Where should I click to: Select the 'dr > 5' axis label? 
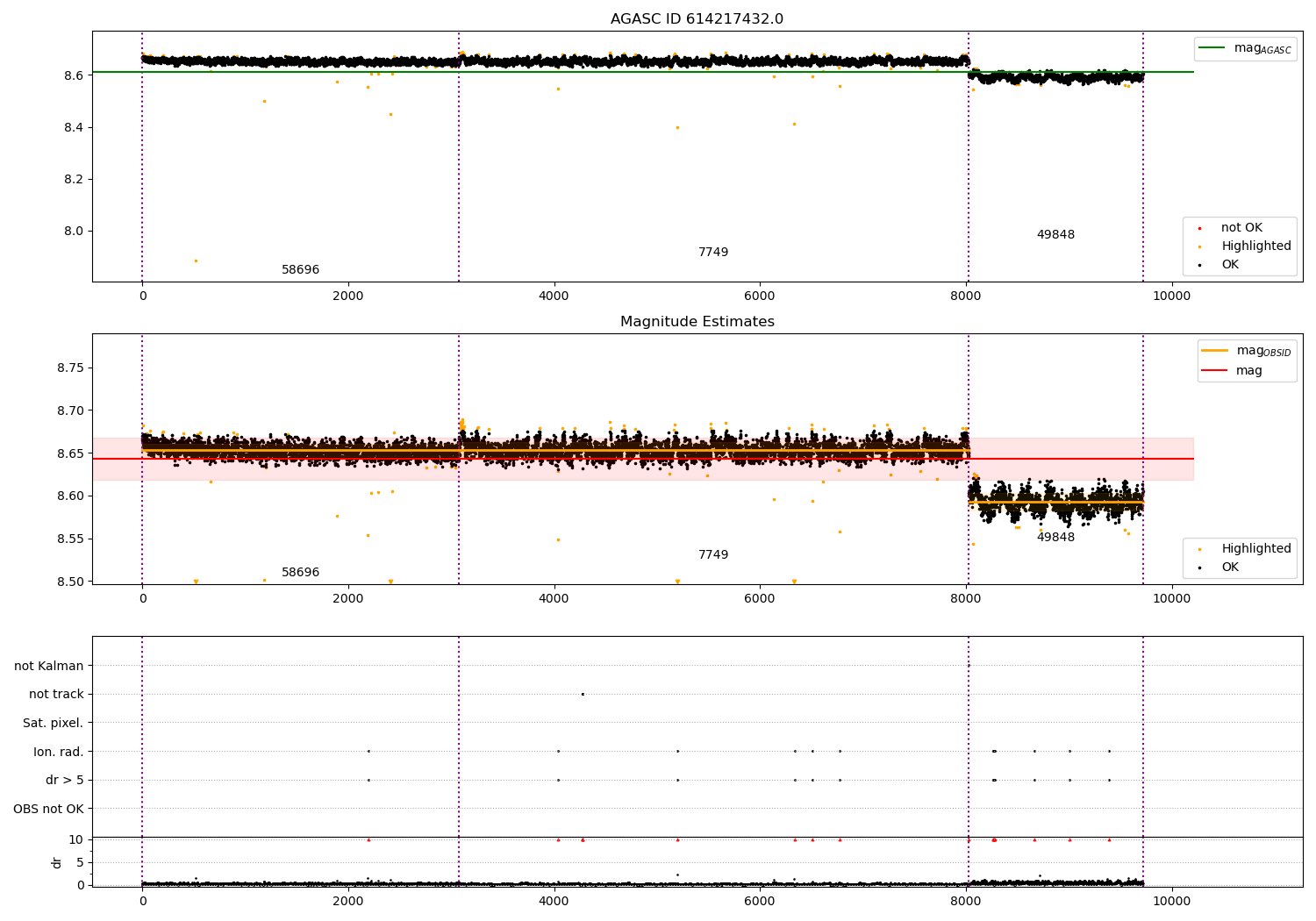[65, 780]
